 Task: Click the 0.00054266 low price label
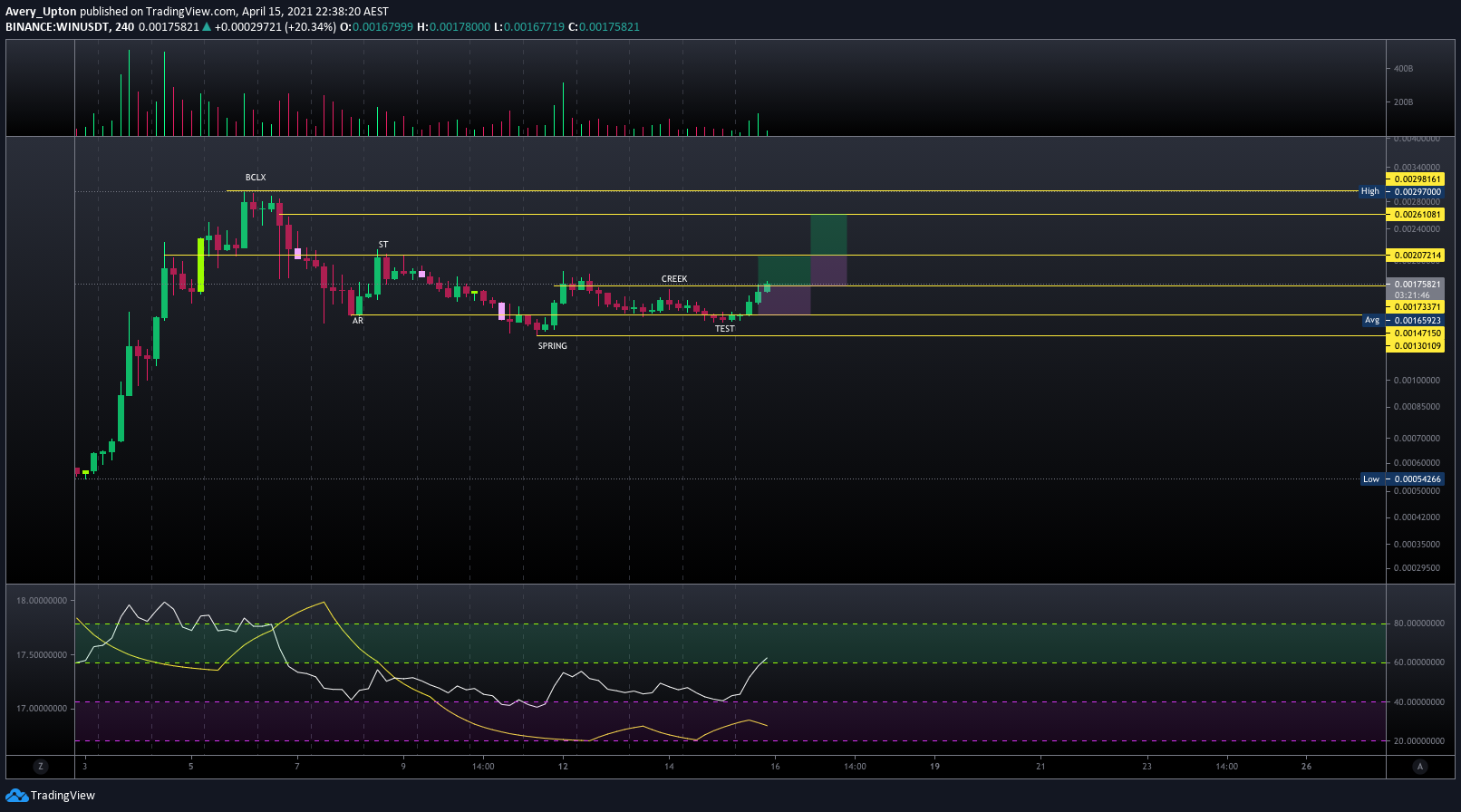[x=1416, y=479]
